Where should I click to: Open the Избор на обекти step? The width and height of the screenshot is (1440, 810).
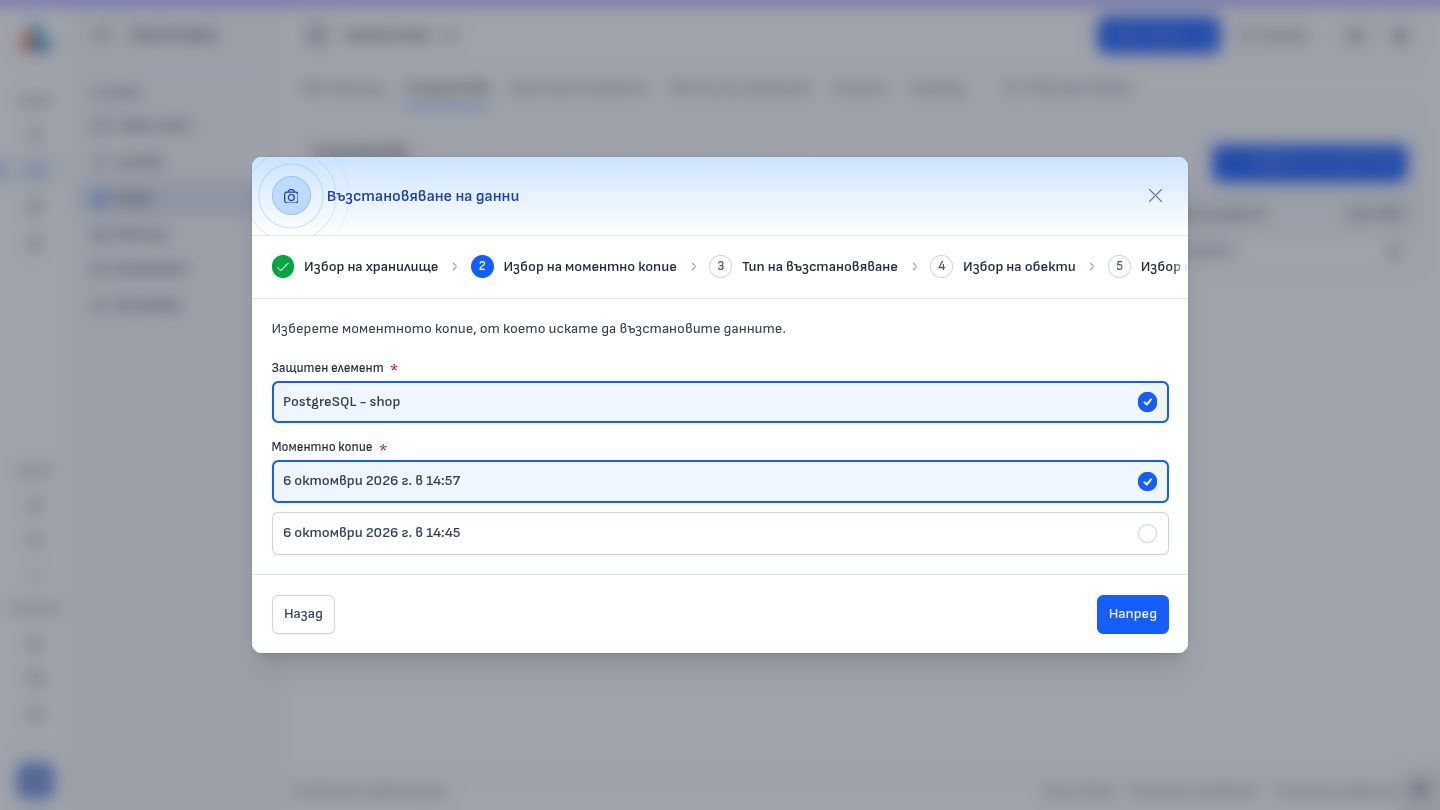click(1003, 267)
